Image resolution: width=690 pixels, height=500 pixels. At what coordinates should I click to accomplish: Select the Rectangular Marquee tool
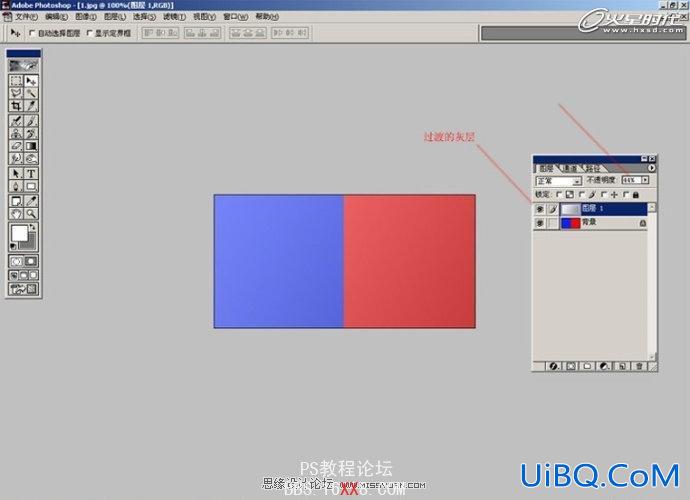tap(16, 81)
